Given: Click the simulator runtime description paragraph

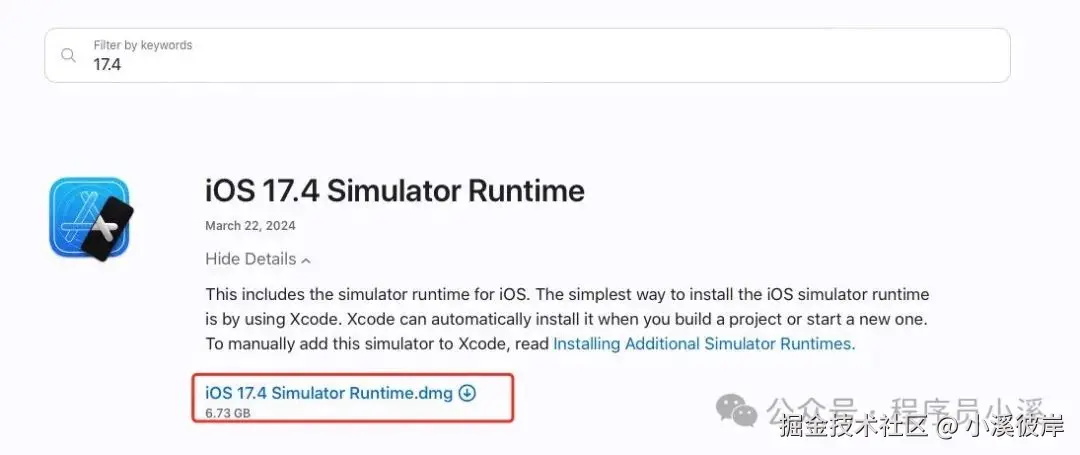Looking at the screenshot, I should [x=567, y=319].
